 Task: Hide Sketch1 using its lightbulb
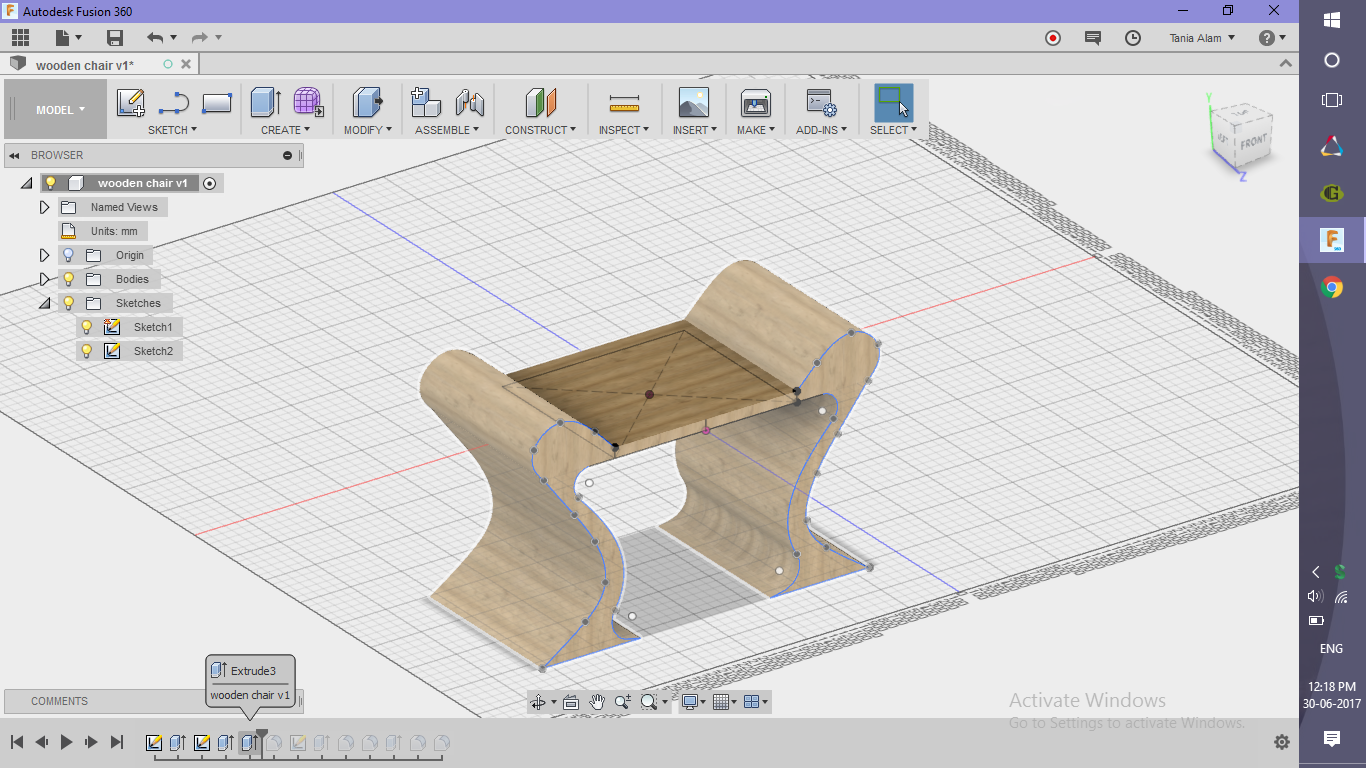coord(87,327)
